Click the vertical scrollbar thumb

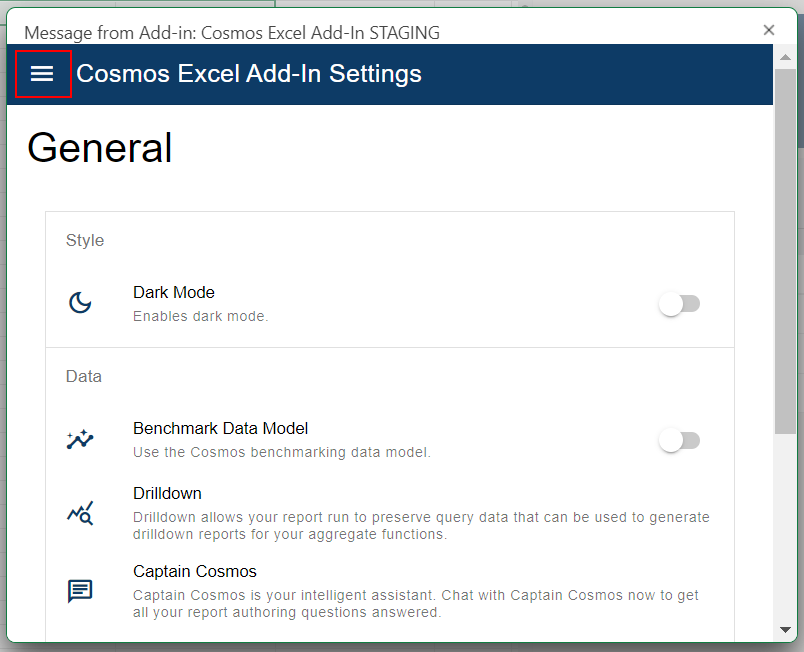click(785, 251)
